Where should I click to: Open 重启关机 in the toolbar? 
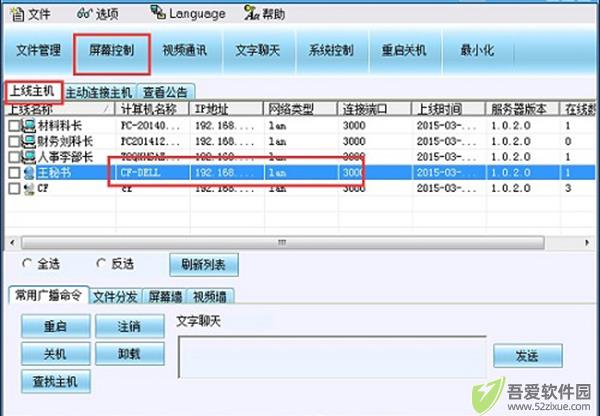coord(404,51)
